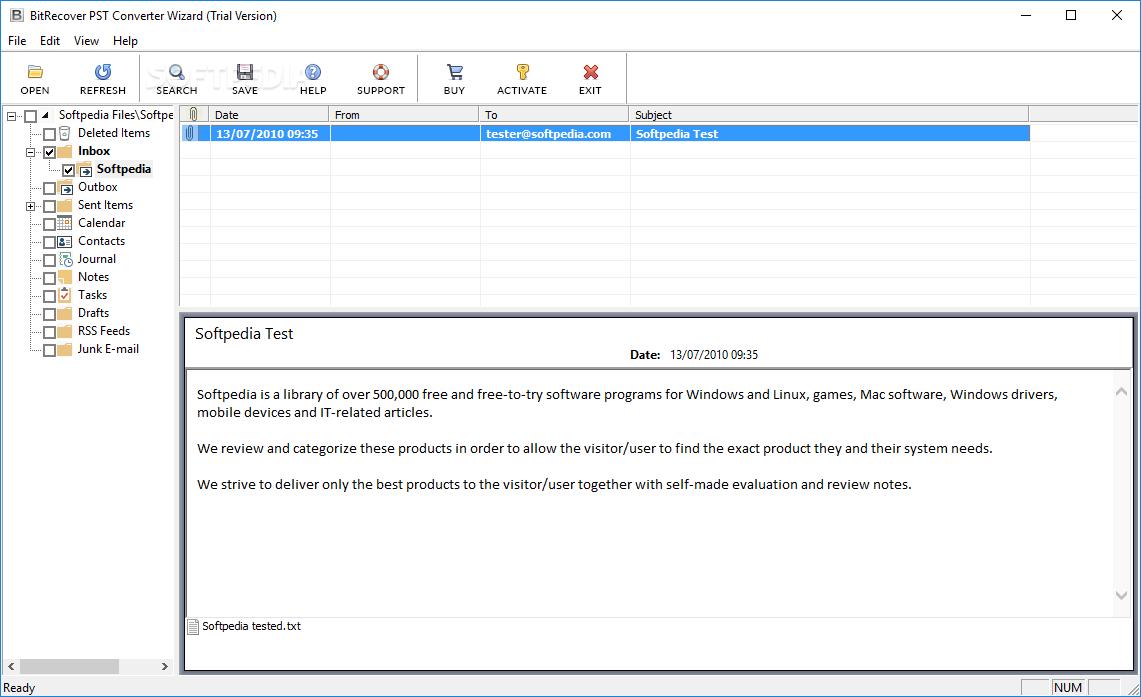Click the Calendar icon in tree
Screen dimensions: 1141x697
(65, 223)
